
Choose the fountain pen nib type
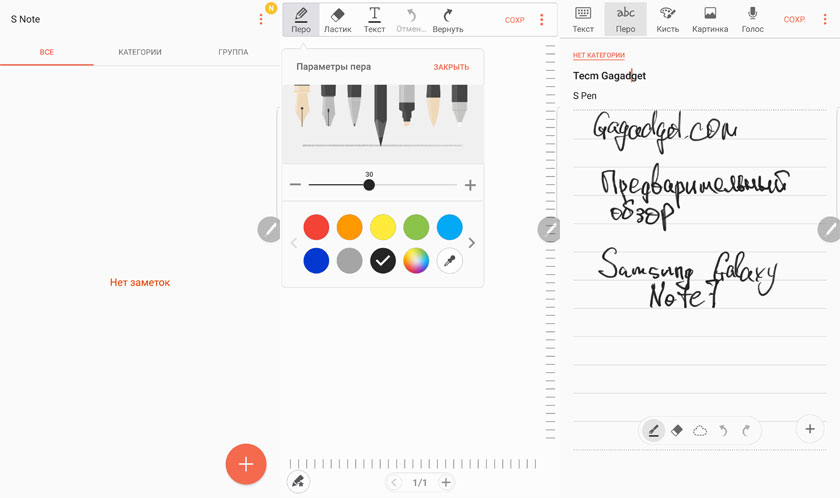[x=302, y=105]
